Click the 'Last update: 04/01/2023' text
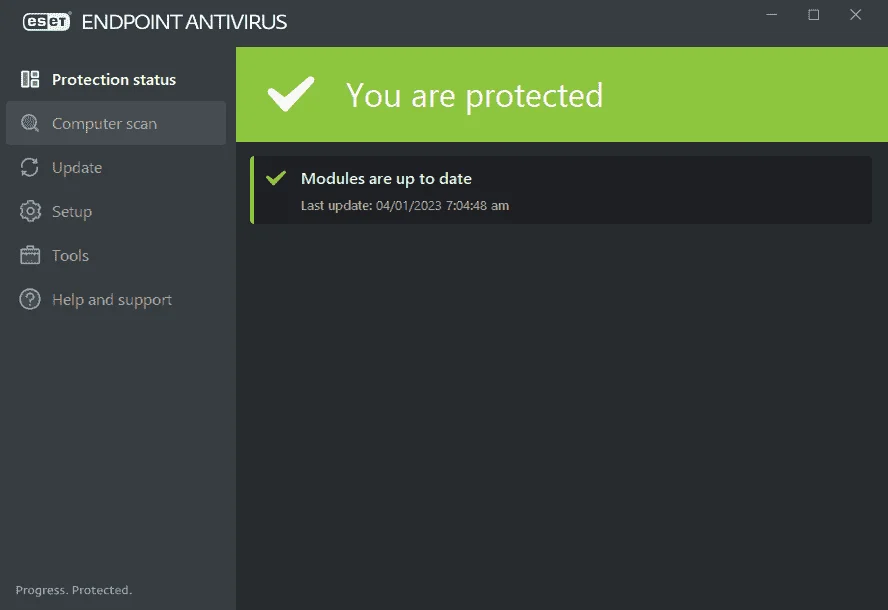 pos(405,206)
